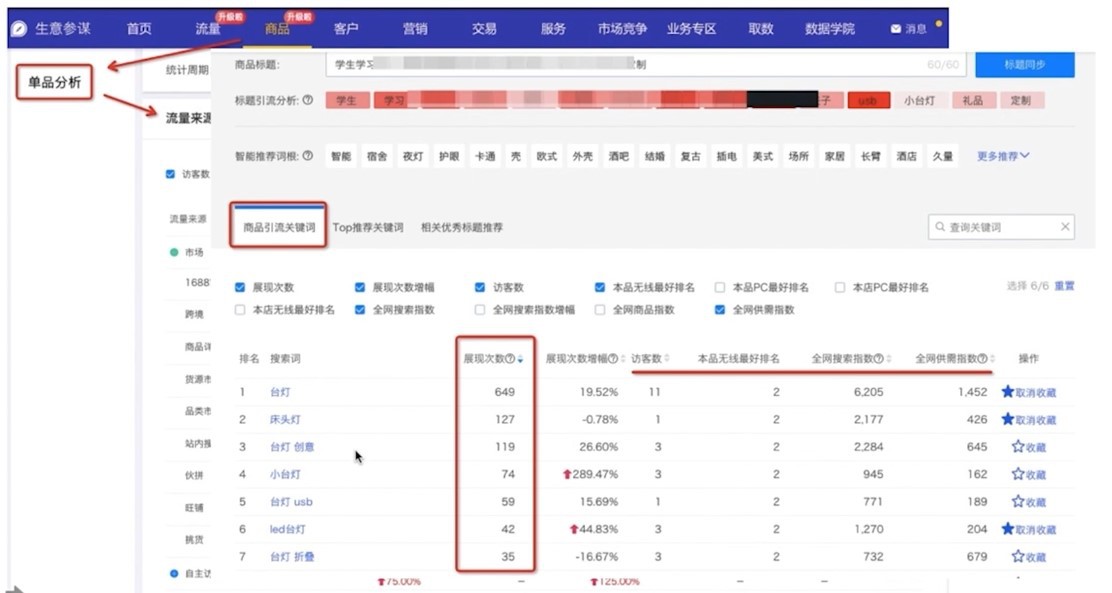
Task: Uncheck 展现次数 checkbox
Action: (240, 287)
